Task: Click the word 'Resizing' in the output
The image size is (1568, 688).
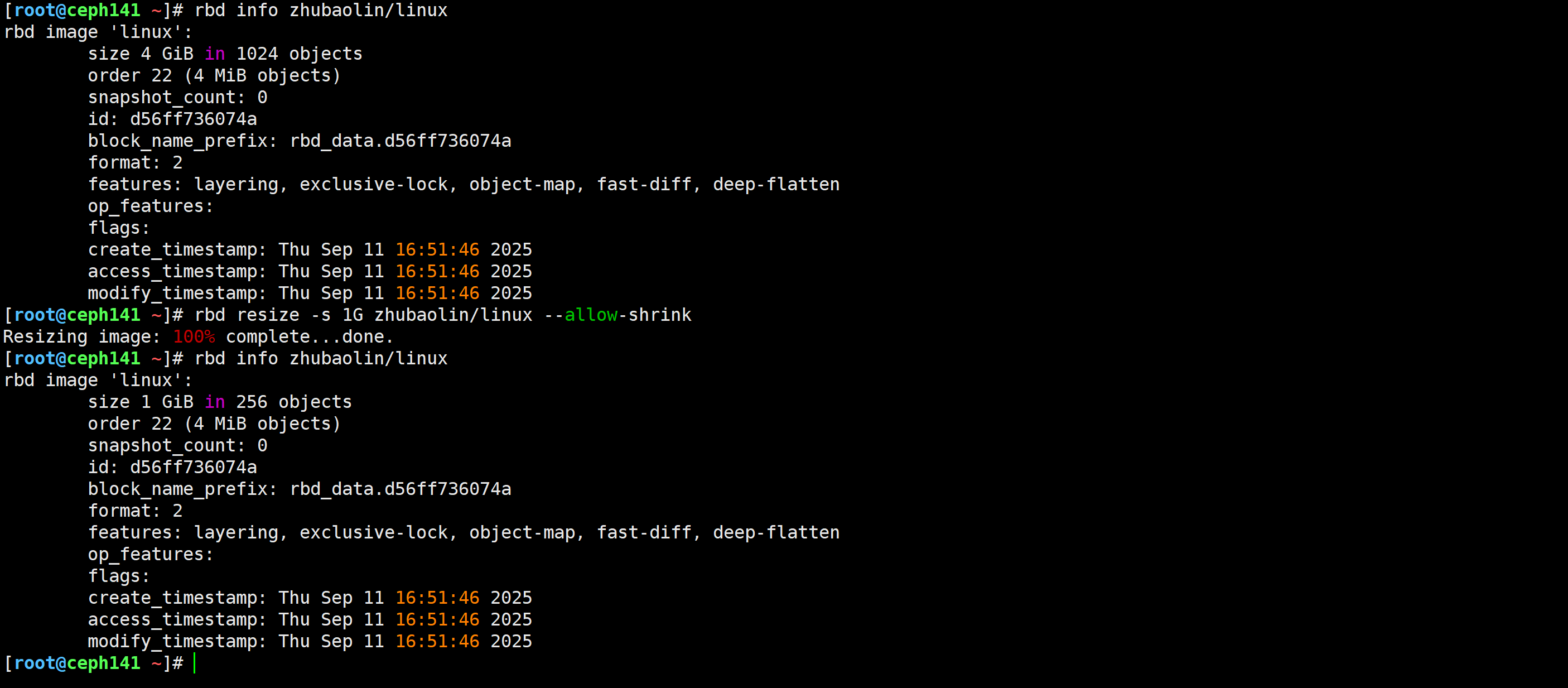Action: tap(45, 336)
